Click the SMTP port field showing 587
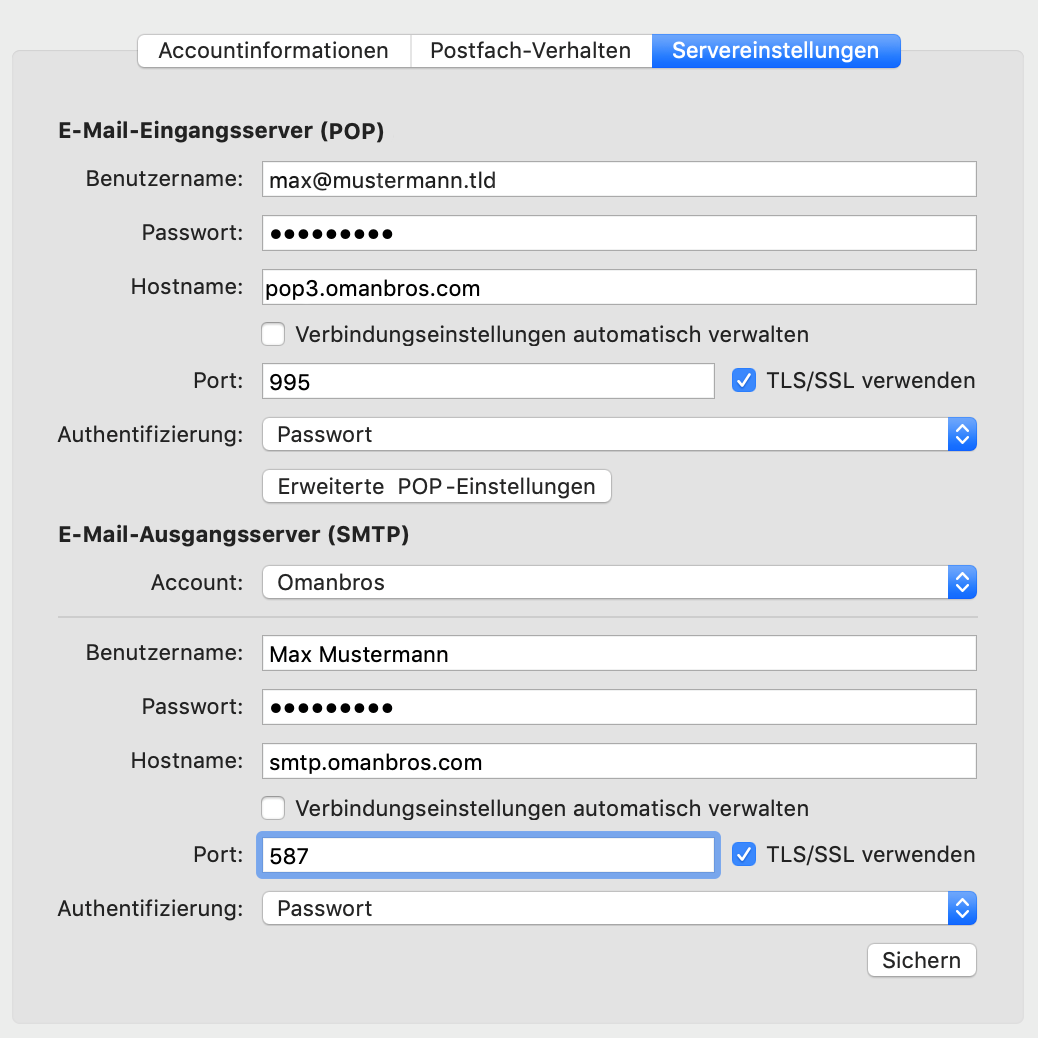The width and height of the screenshot is (1038, 1038). [487, 855]
